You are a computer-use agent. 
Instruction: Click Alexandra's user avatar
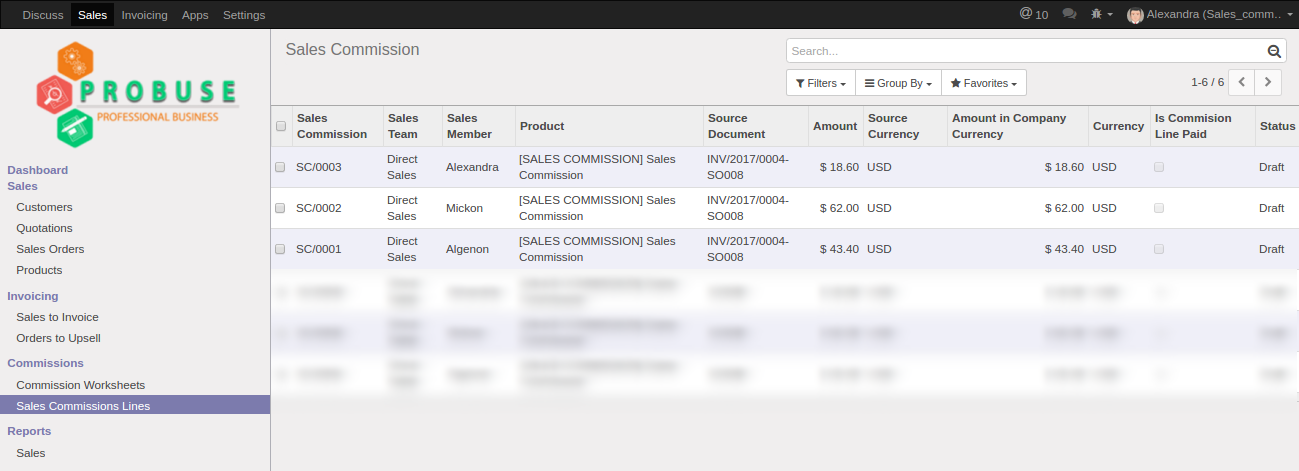[x=1134, y=15]
